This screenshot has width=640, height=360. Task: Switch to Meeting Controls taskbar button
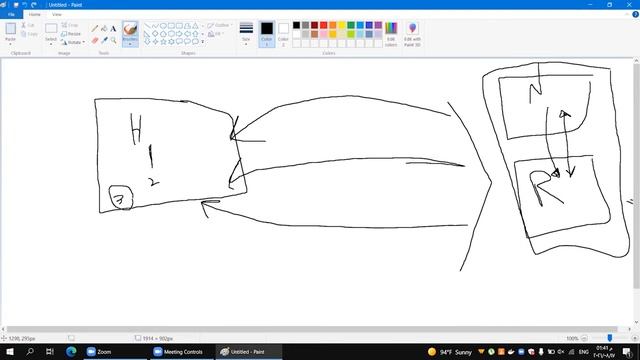point(182,351)
